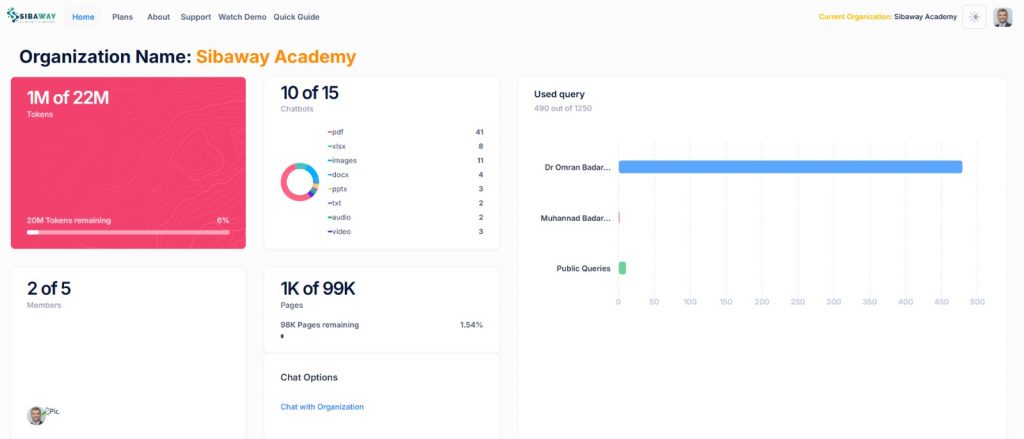
Task: Click the Dr Omran Badar blue query bar
Action: [790, 167]
